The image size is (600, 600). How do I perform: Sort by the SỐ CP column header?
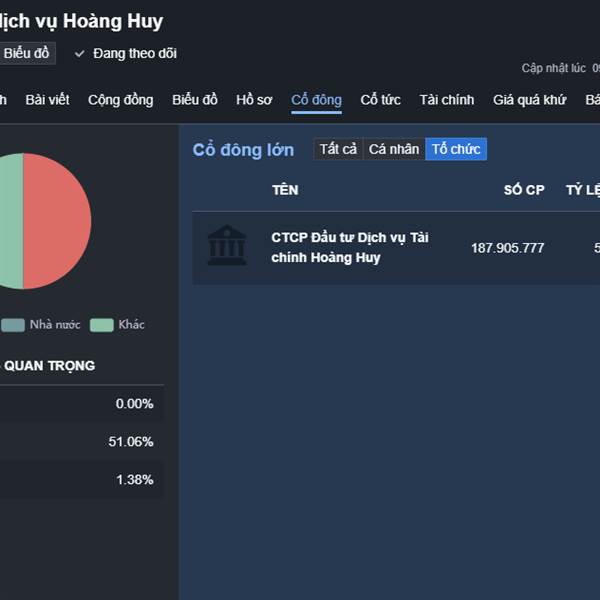click(524, 190)
